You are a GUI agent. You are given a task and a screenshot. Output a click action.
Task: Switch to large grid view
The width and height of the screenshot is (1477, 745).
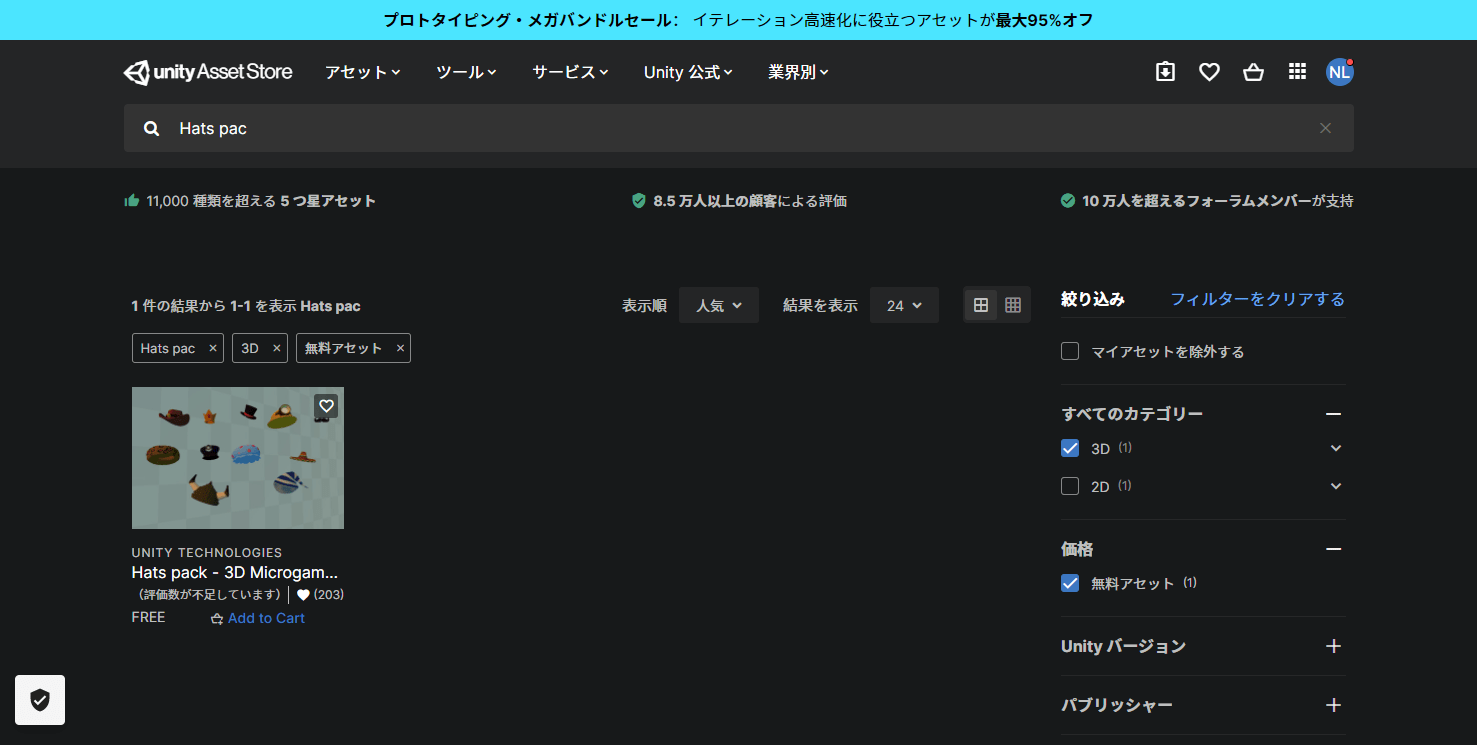pyautogui.click(x=981, y=305)
